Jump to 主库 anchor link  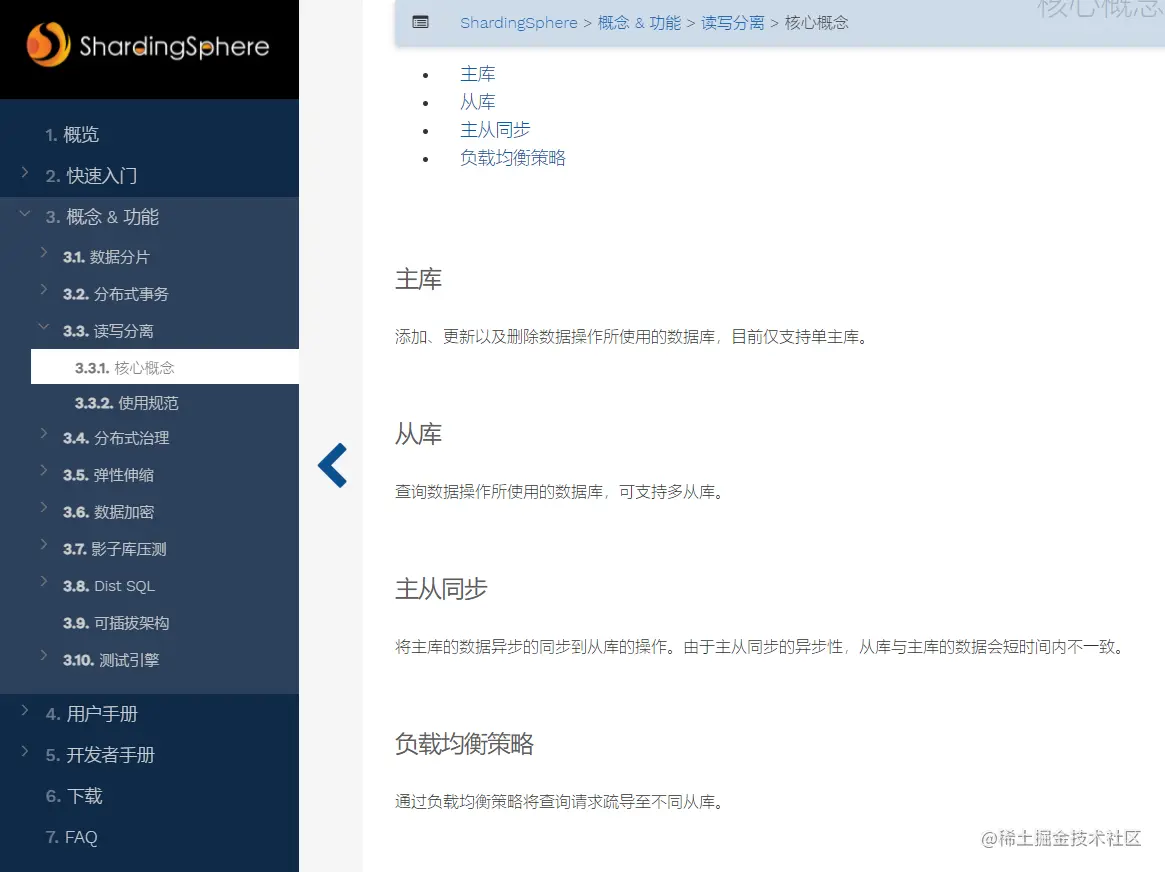point(478,74)
